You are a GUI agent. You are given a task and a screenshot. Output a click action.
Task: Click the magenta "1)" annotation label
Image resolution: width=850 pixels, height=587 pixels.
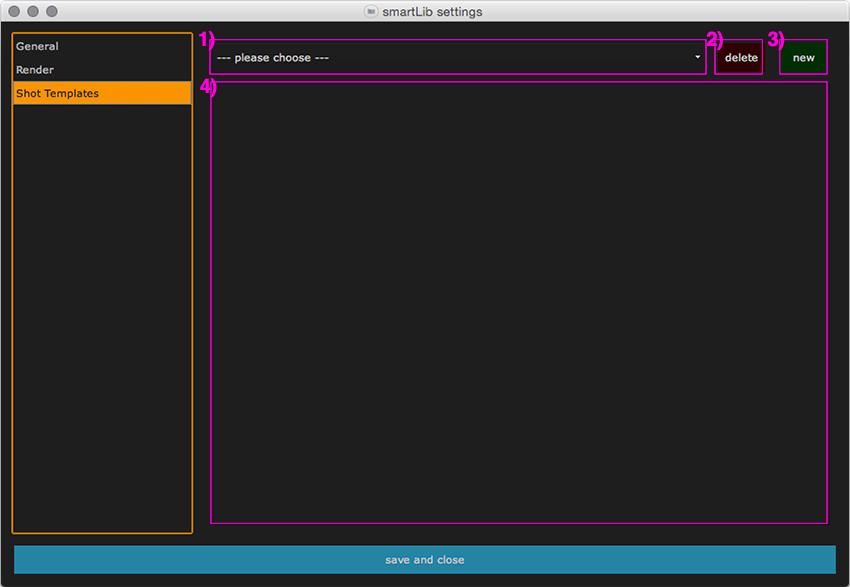pyautogui.click(x=206, y=40)
